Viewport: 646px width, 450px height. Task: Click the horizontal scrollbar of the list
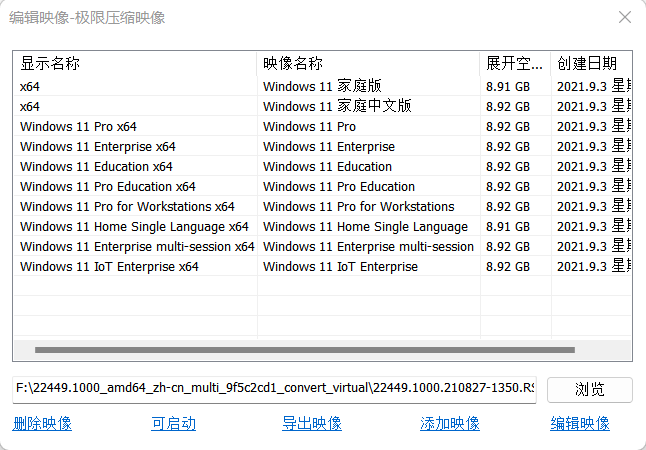(305, 350)
